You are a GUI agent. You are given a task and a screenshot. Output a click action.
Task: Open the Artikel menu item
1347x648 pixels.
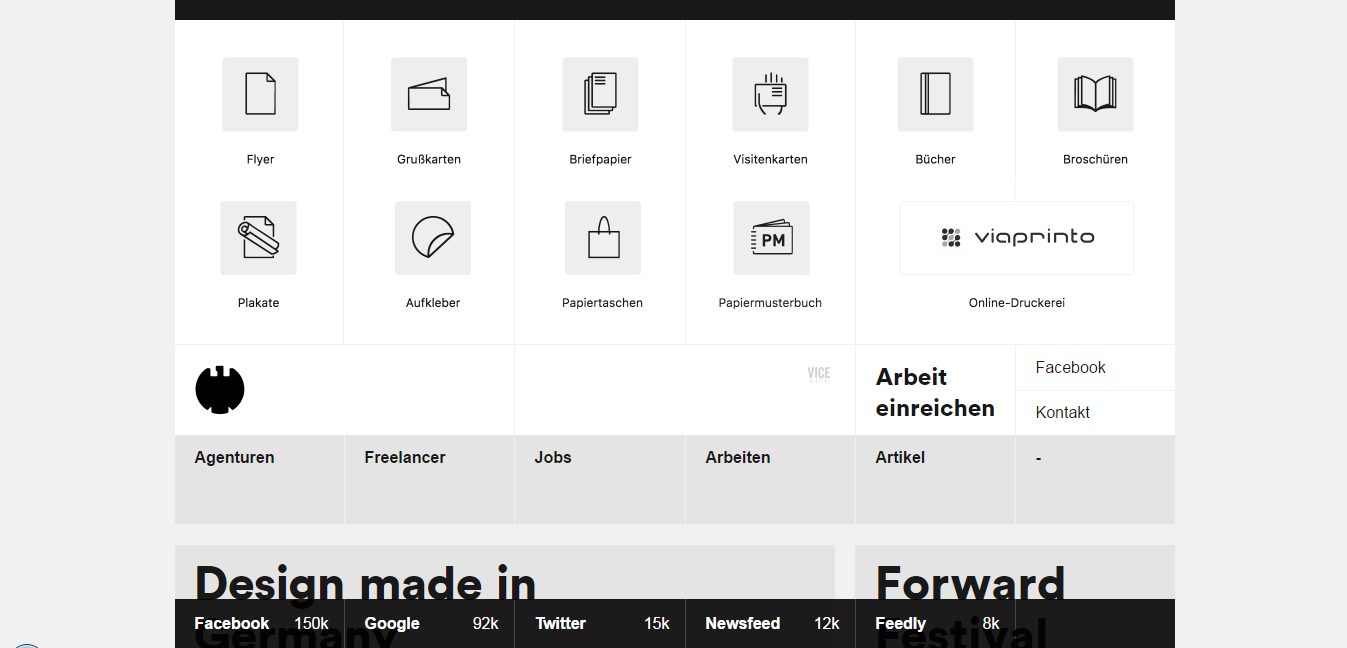pos(900,457)
